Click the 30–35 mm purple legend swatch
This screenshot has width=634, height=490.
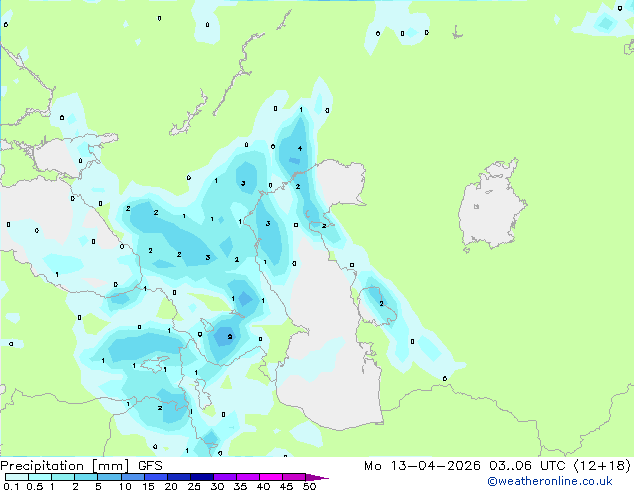pyautogui.click(x=225, y=477)
